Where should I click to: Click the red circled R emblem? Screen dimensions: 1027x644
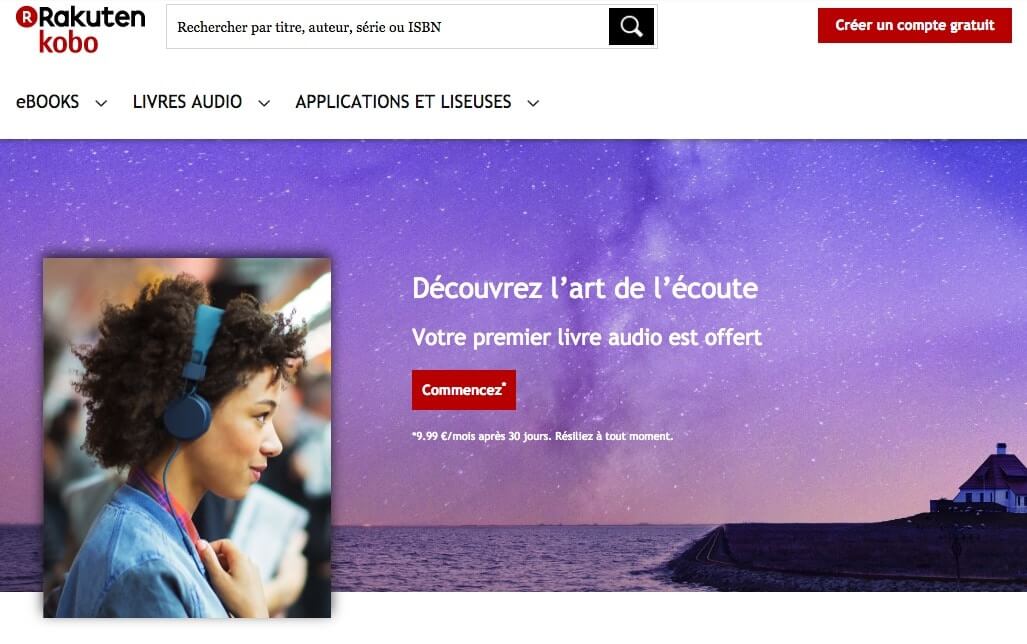pos(26,16)
